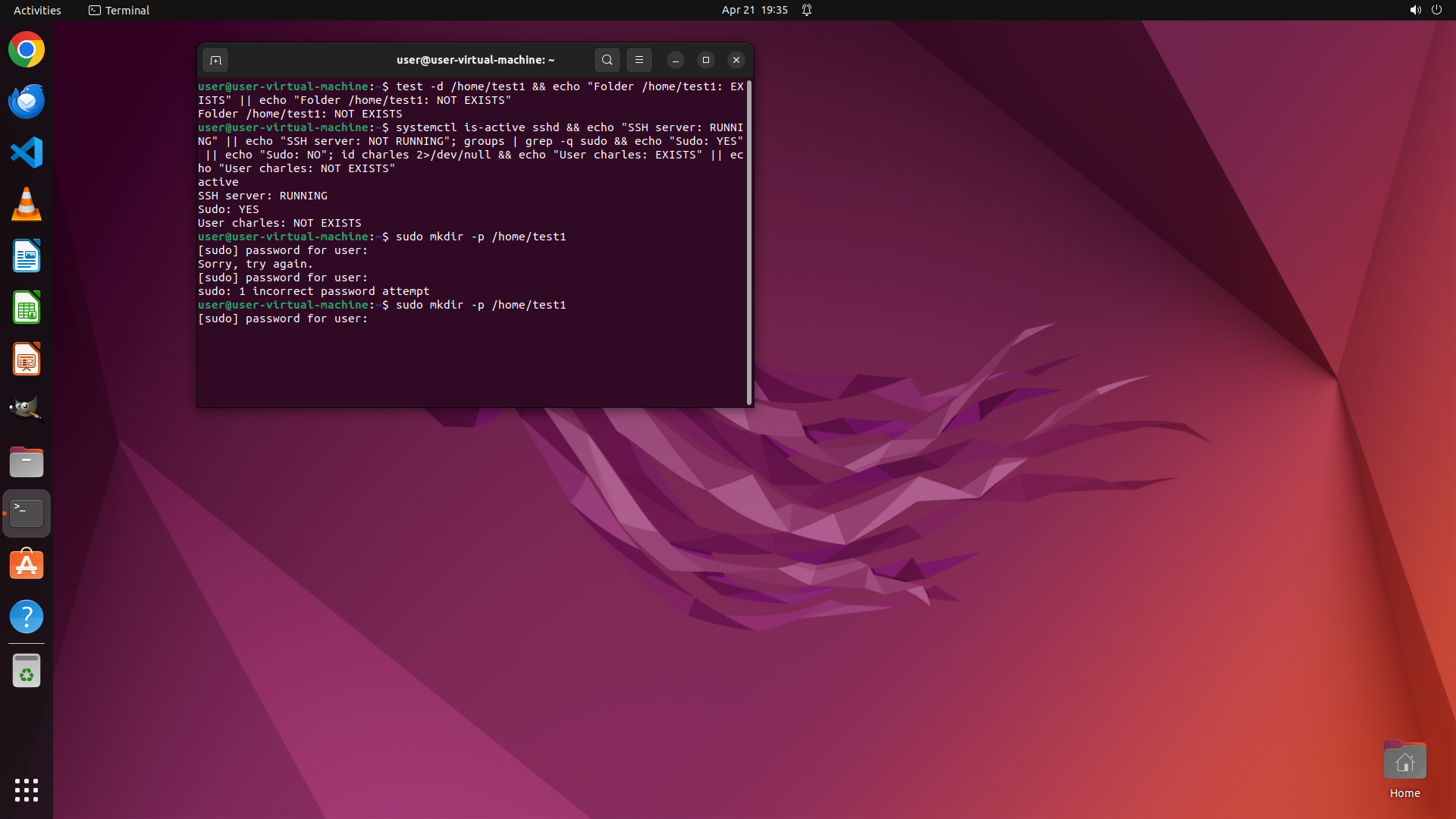Click the terminal search icon
Screen dimensions: 1456x819
[607, 60]
